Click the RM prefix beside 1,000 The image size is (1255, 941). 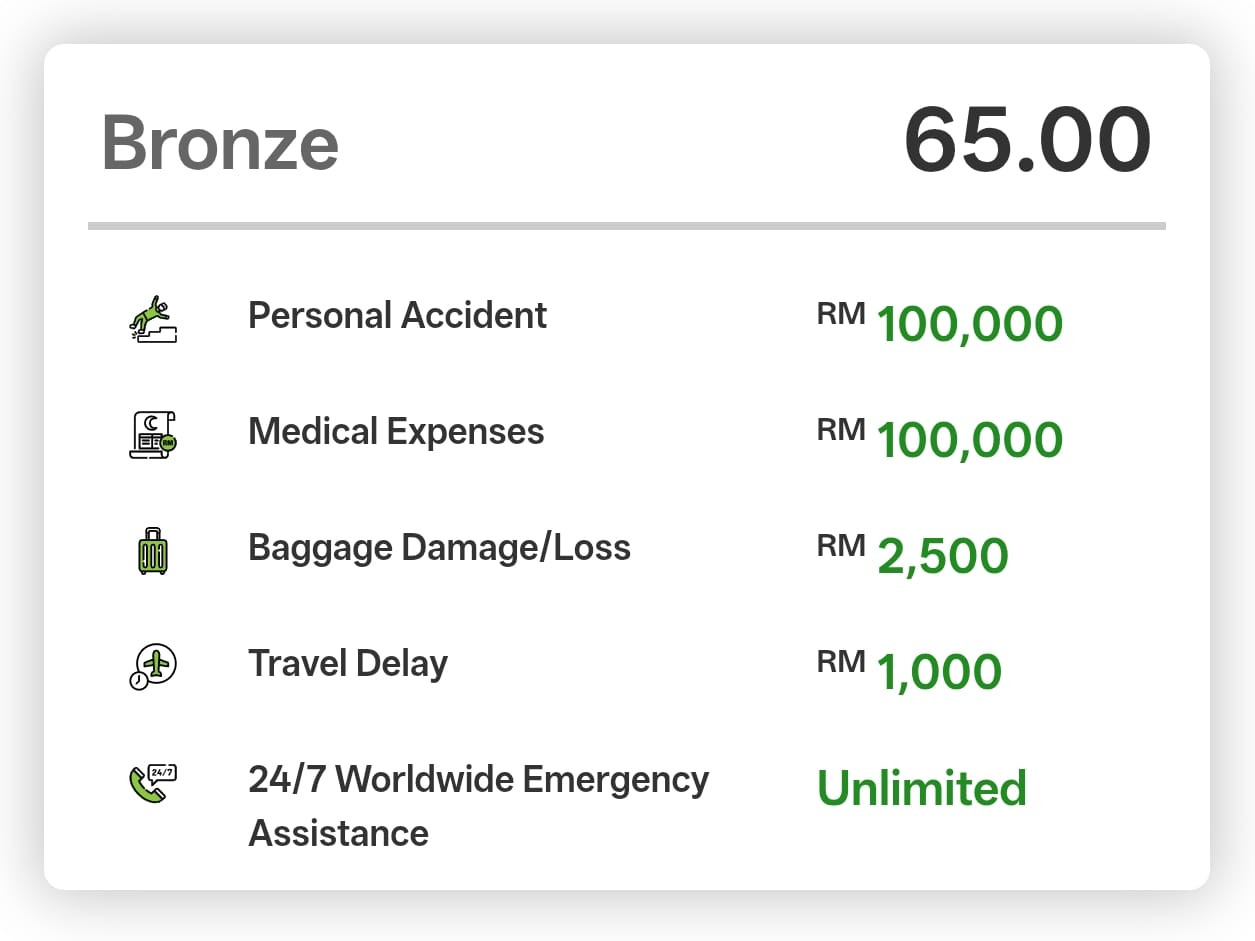[841, 662]
